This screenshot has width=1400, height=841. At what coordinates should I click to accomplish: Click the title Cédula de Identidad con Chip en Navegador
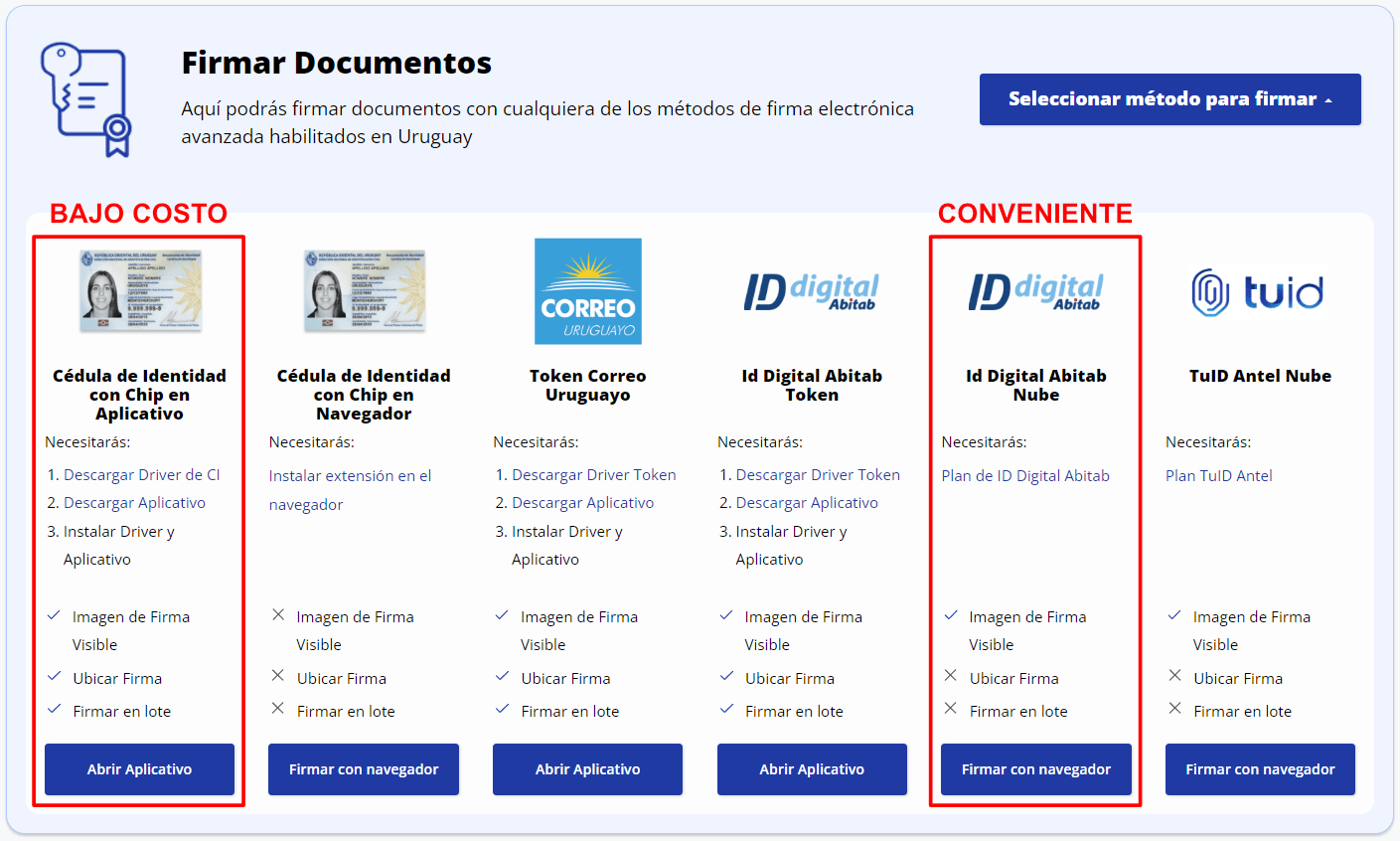[364, 395]
